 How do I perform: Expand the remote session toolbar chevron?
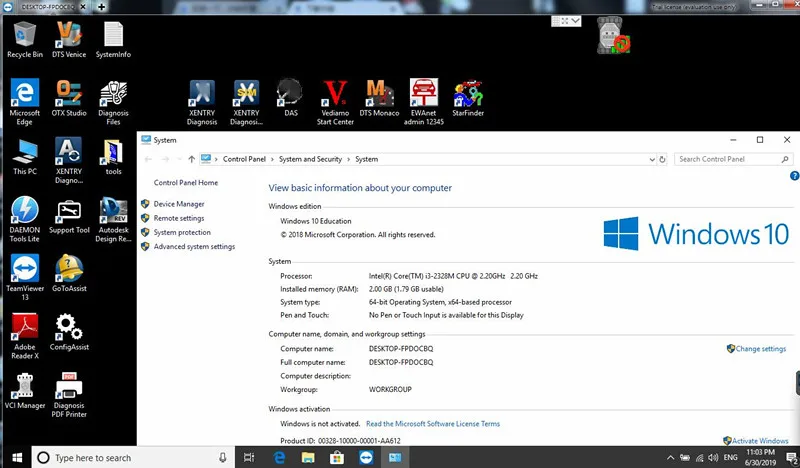tap(576, 21)
